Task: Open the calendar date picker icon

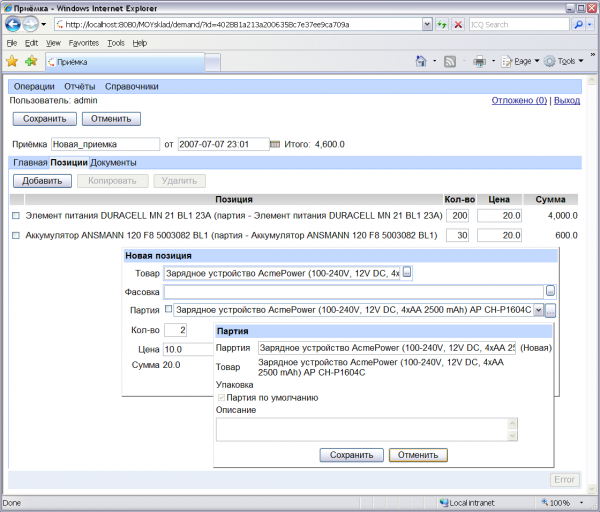Action: coord(276,144)
